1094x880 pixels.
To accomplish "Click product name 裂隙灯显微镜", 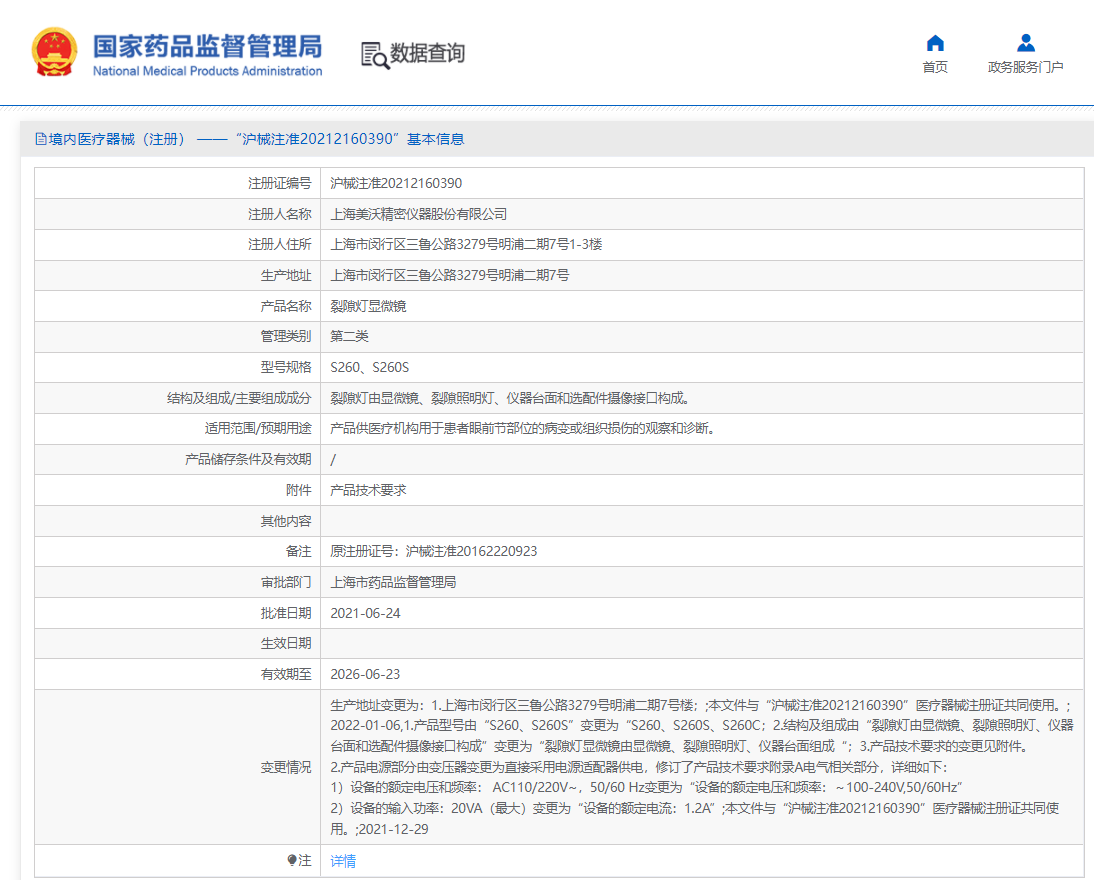I will coord(368,306).
